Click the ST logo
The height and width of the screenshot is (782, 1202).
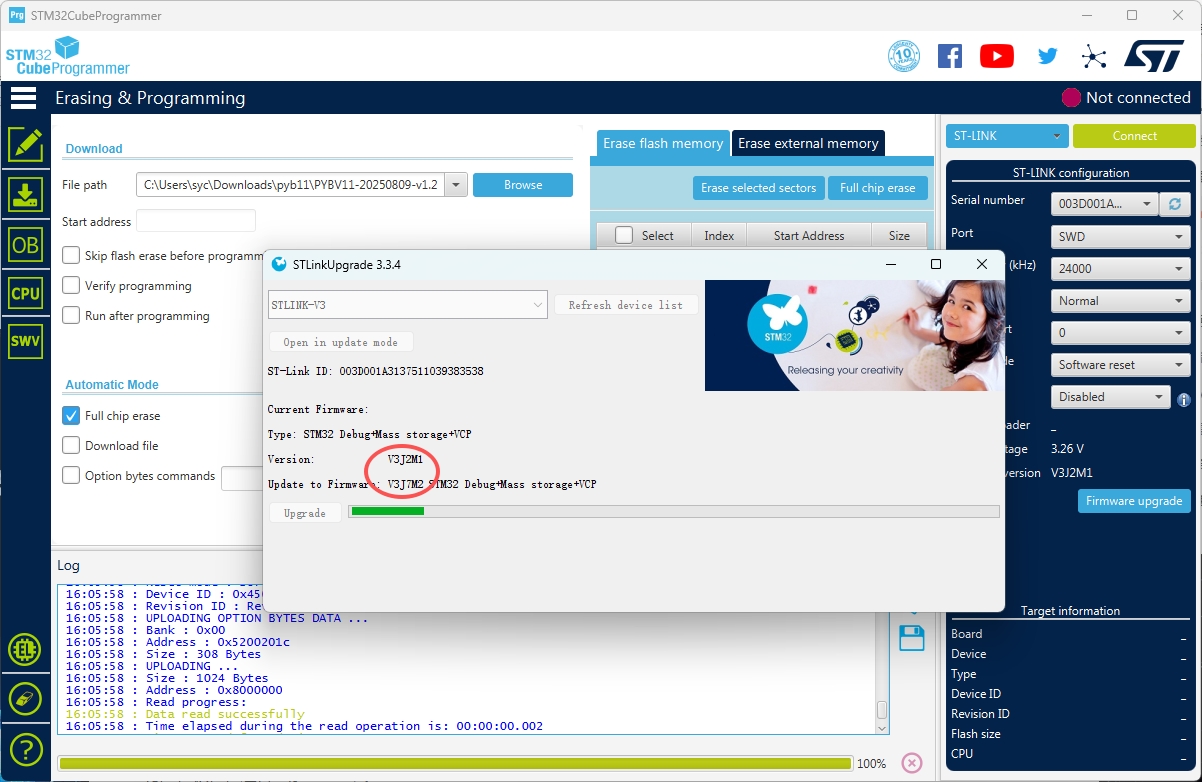click(x=1154, y=56)
